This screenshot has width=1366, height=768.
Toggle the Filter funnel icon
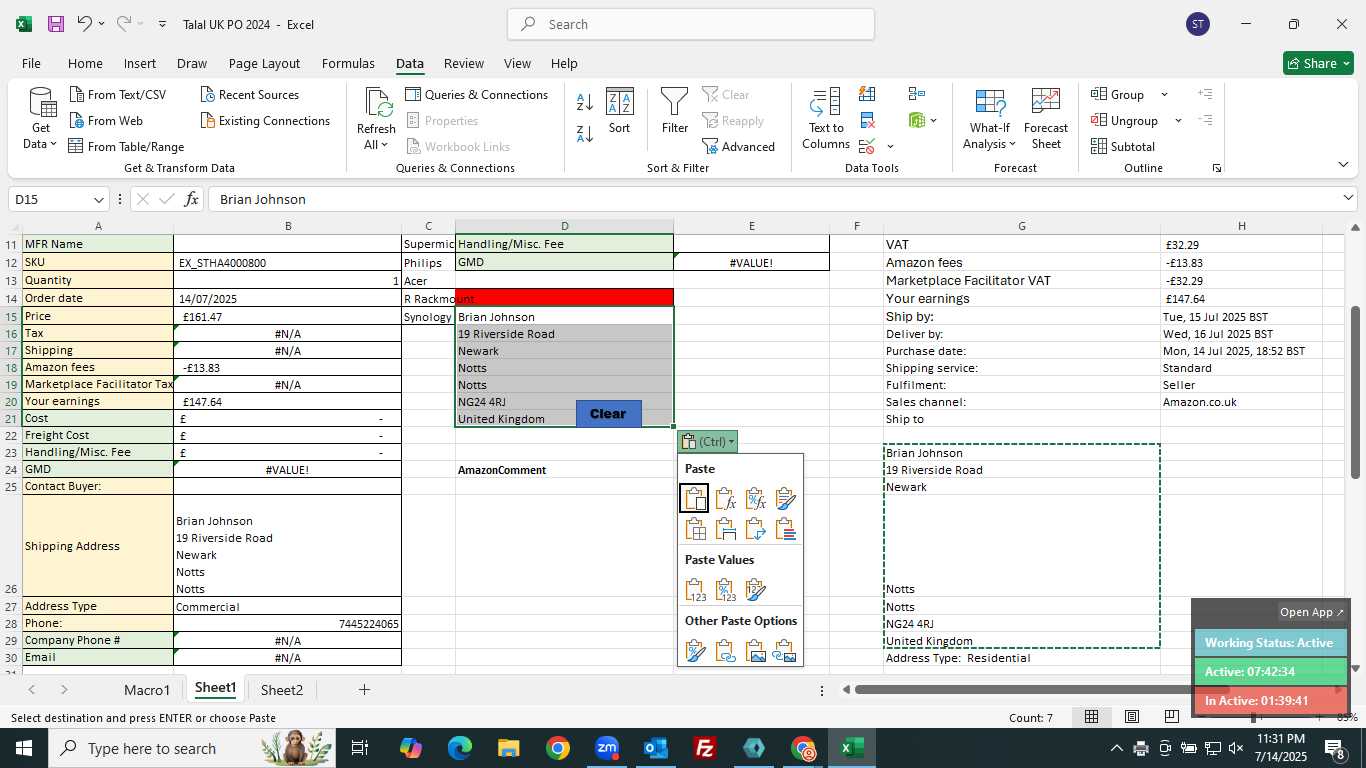tap(675, 111)
